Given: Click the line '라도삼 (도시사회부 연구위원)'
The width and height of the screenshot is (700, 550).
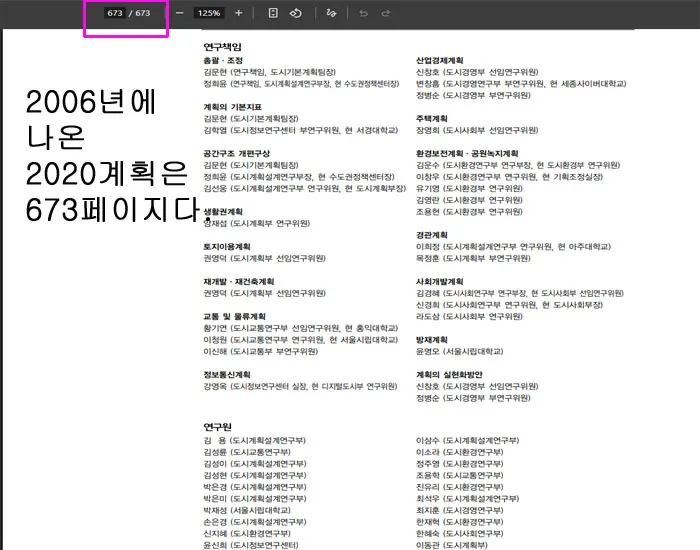Looking at the screenshot, I should click(x=469, y=316).
